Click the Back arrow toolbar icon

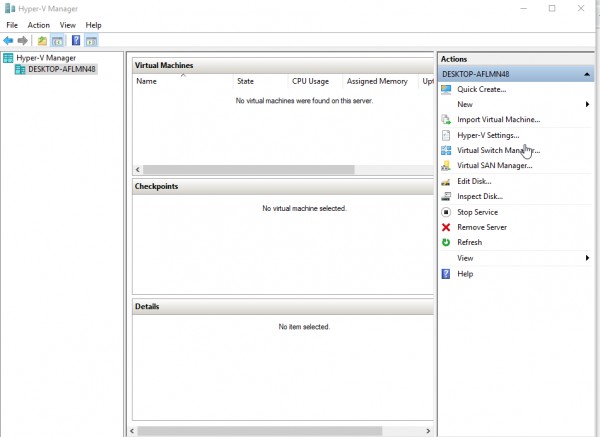pyautogui.click(x=8, y=40)
